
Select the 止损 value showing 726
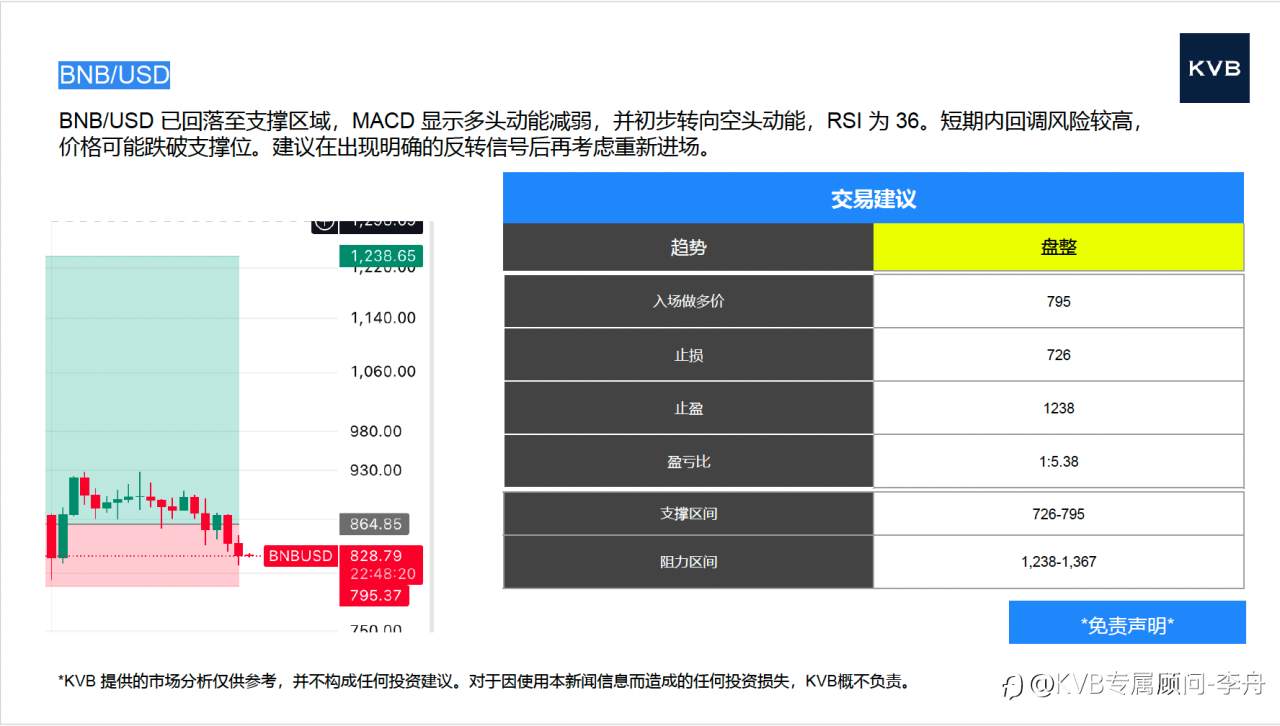(1058, 354)
